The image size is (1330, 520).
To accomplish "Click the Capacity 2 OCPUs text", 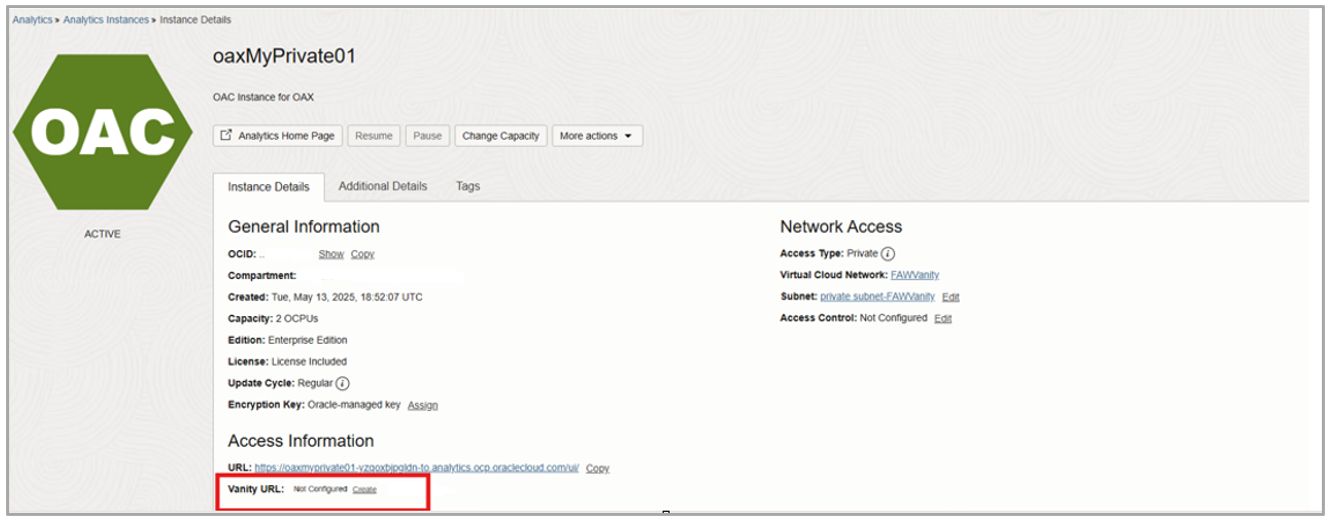I will point(273,319).
